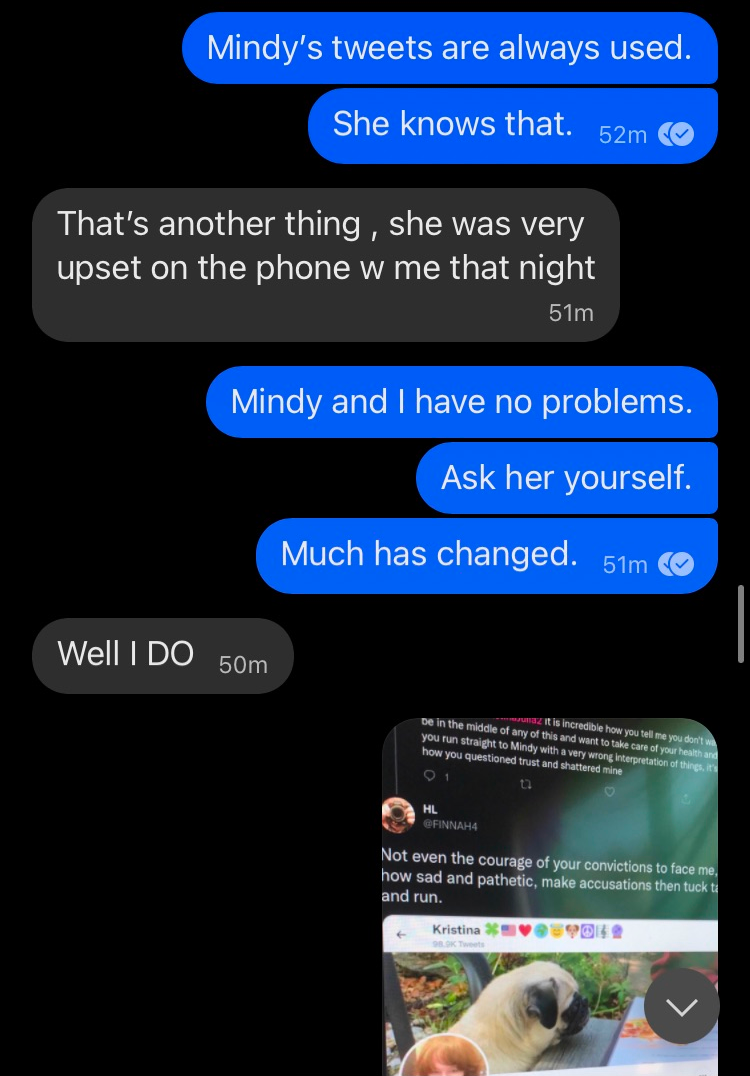Click the @FINNAH4 handle in screenshot
Screen dimensions: 750x1076
(x=450, y=826)
